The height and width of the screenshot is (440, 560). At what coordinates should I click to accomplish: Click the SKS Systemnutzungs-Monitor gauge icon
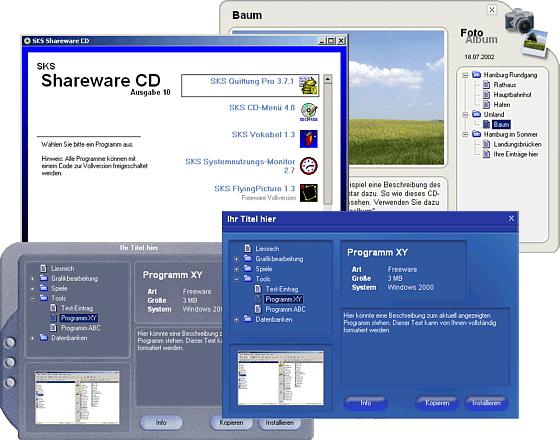(309, 166)
